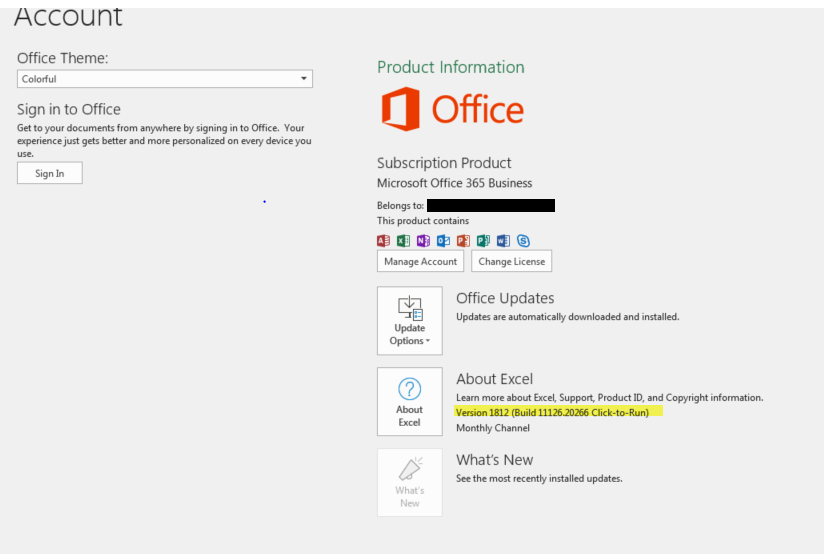Screen dimensions: 828x554
Task: Open the Update Options menu
Action: (x=410, y=321)
